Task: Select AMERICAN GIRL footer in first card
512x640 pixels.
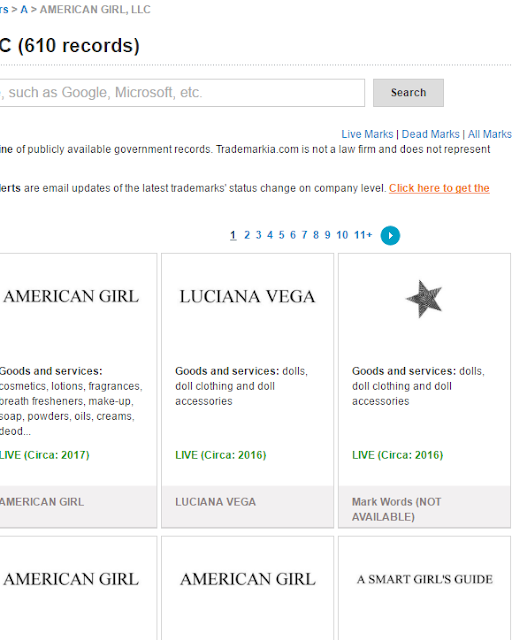Action: click(42, 502)
